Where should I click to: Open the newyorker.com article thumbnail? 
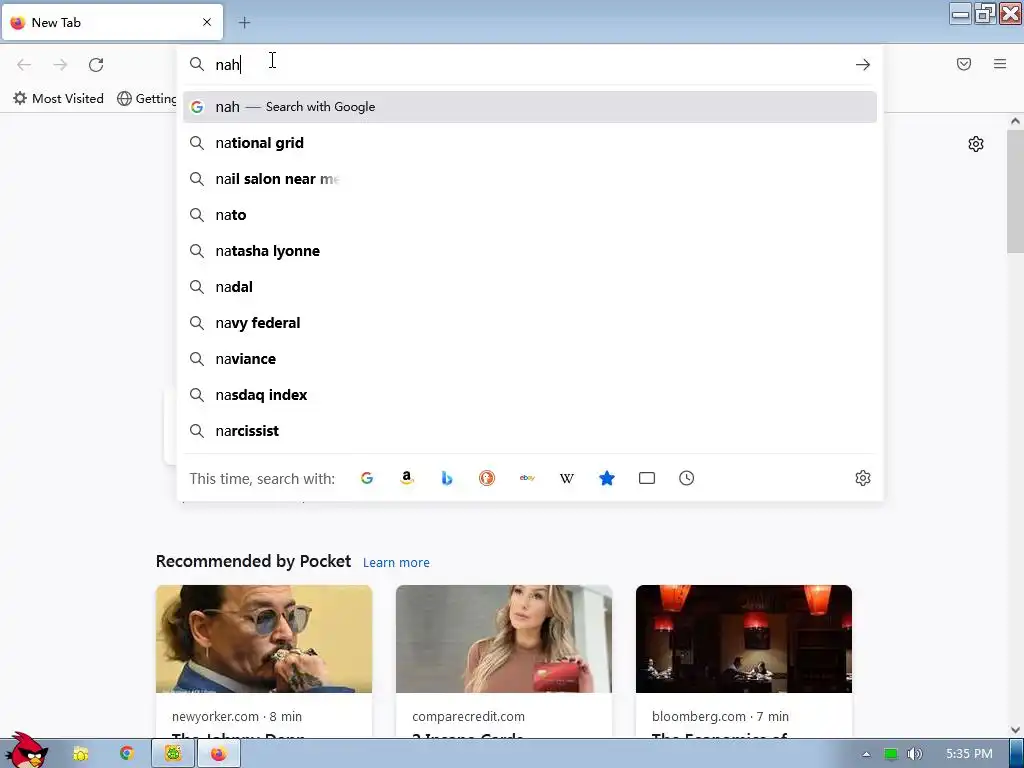(x=264, y=639)
